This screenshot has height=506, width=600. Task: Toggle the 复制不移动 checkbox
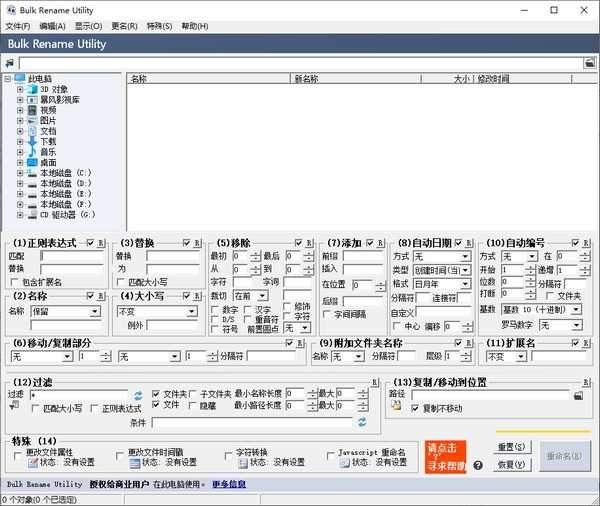415,408
